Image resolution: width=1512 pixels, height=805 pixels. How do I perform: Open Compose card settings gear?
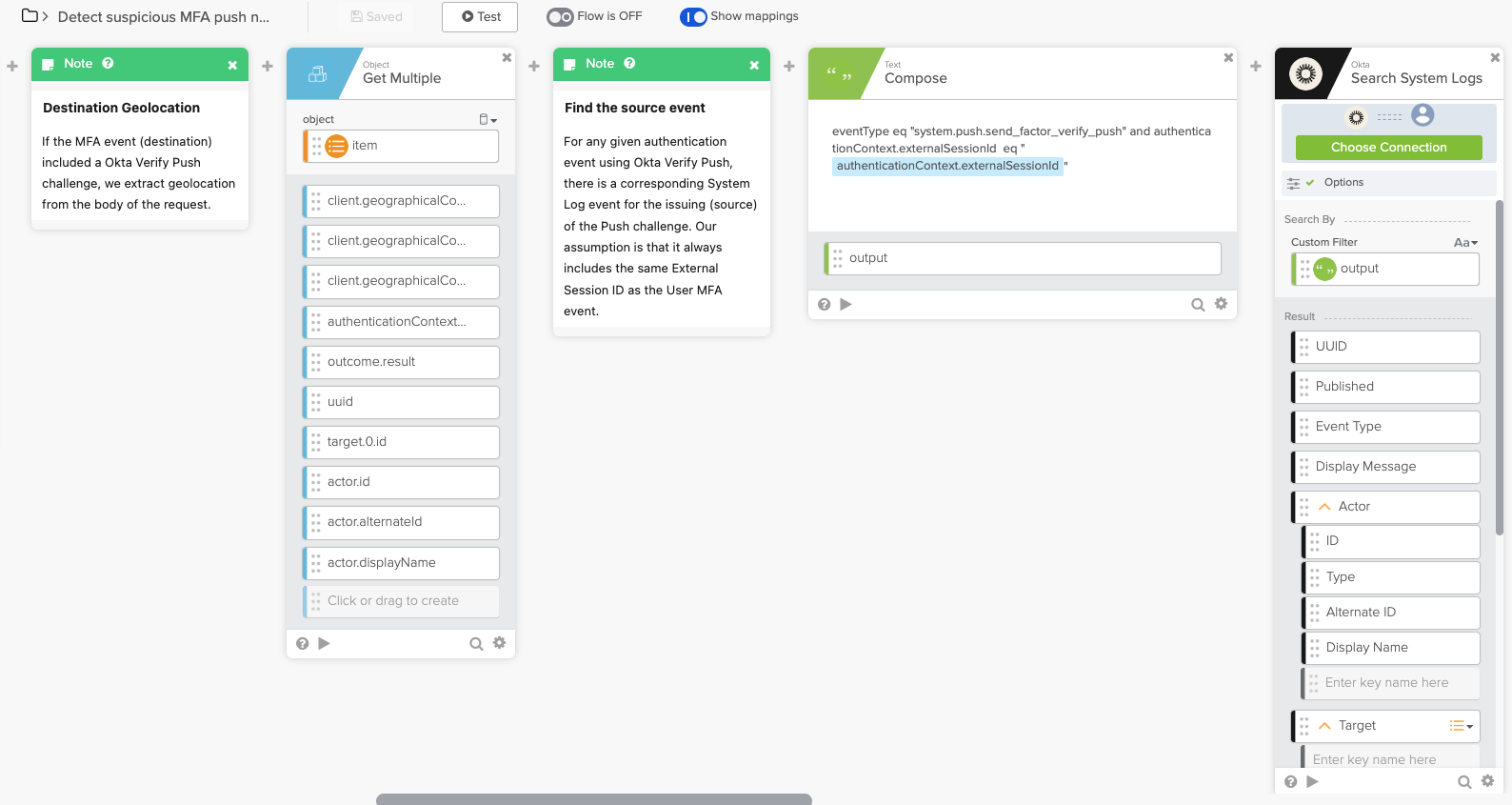pyautogui.click(x=1221, y=304)
